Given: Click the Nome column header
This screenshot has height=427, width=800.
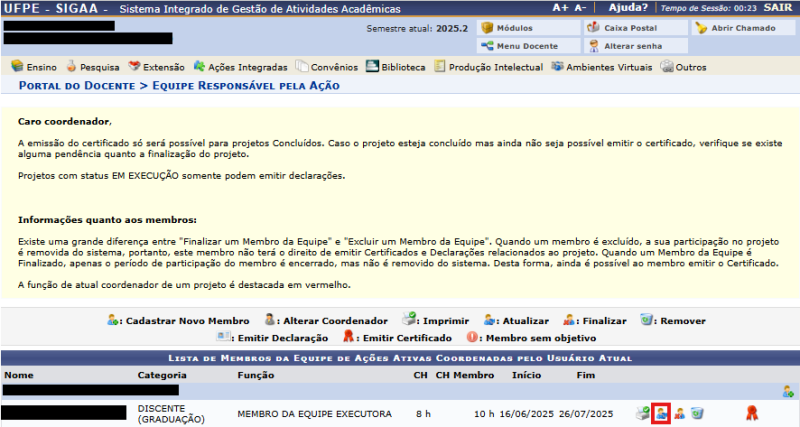Looking at the screenshot, I should 19,375.
